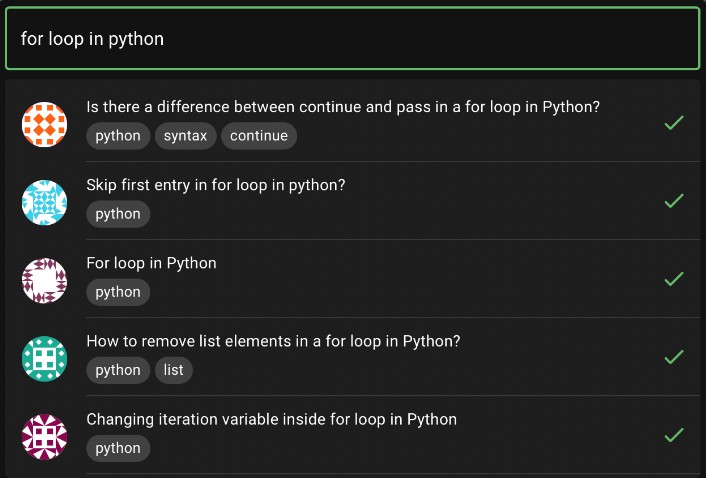
Task: Click the light blue identicon avatar
Action: [44, 202]
